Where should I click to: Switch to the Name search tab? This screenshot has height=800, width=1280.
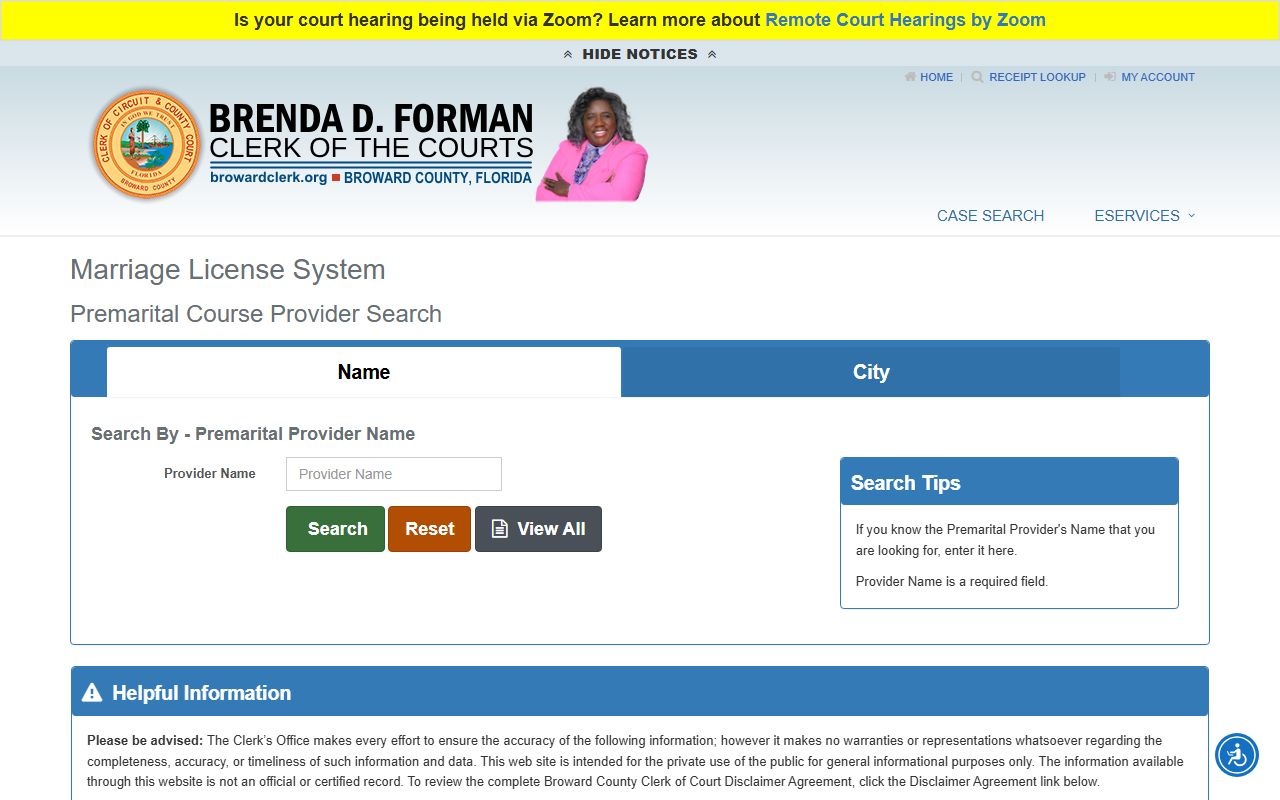pyautogui.click(x=364, y=372)
